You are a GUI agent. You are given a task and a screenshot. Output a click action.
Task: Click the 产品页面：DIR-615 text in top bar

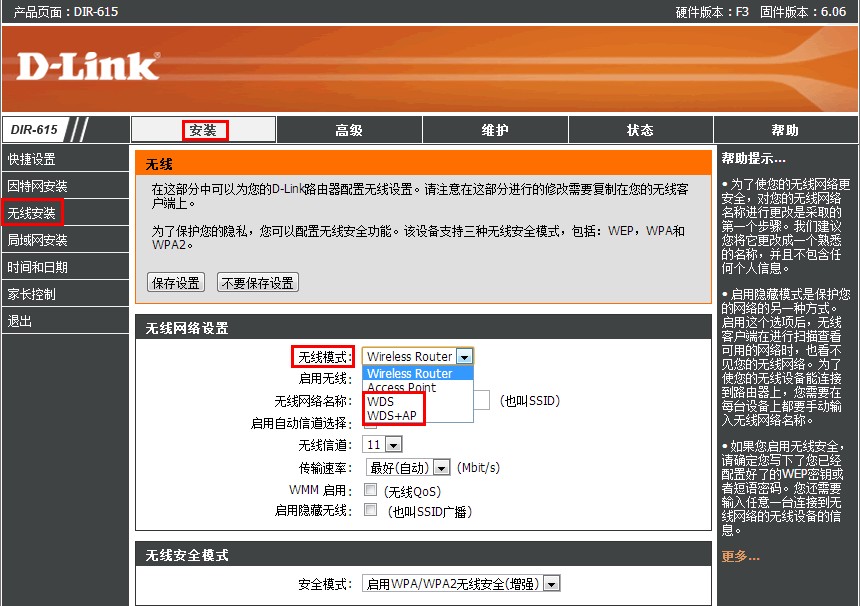coord(65,12)
